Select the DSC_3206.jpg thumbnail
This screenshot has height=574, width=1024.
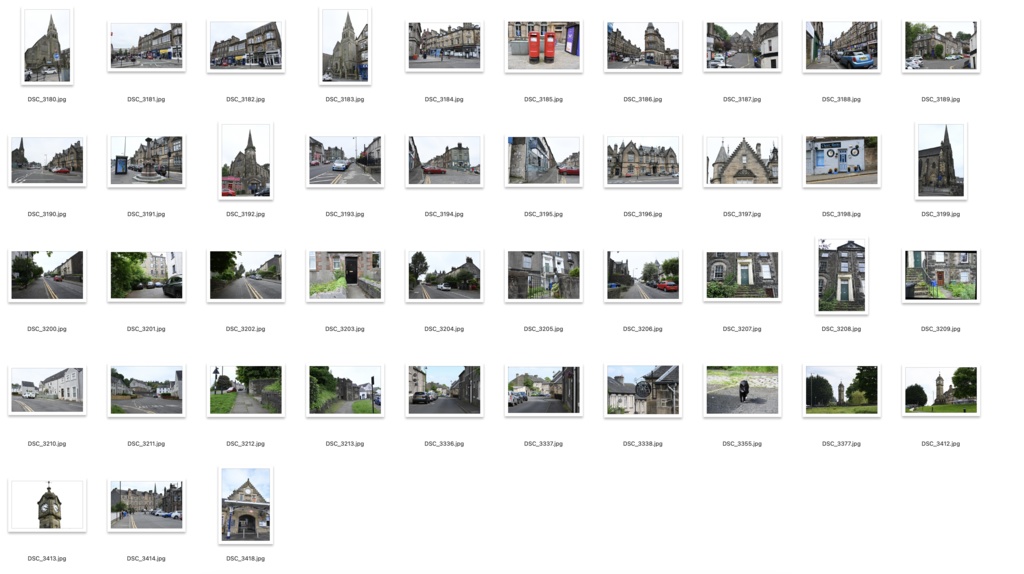point(643,276)
